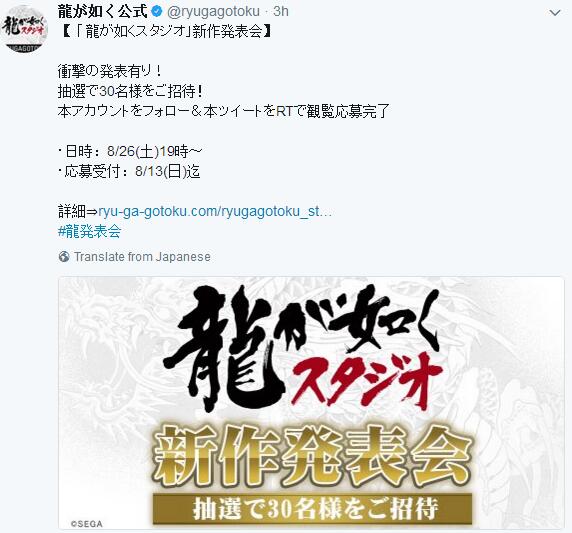Click the red スタジオ lettering in image
The width and height of the screenshot is (572, 533).
(x=368, y=381)
